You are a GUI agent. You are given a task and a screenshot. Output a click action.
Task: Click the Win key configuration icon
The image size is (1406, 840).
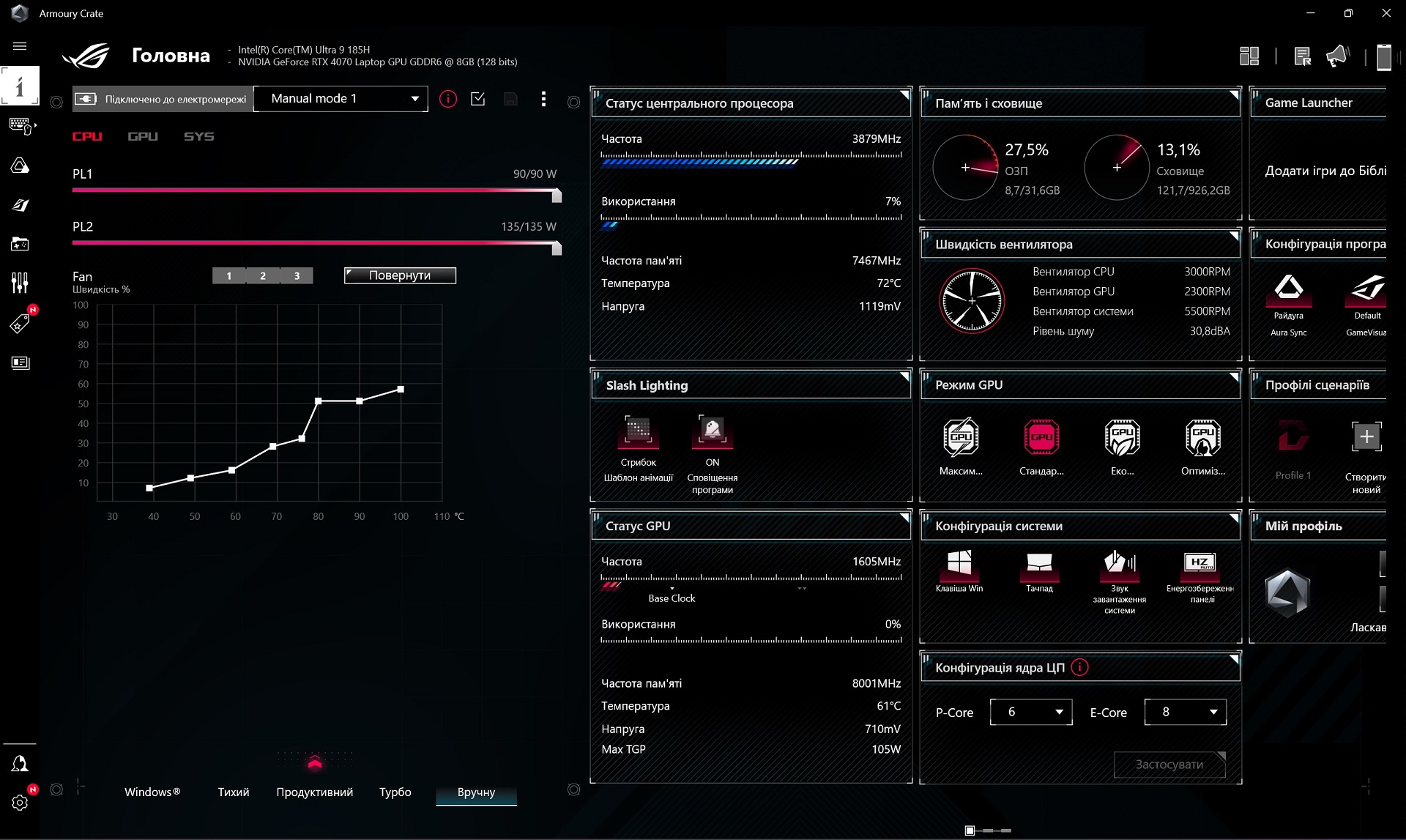click(x=959, y=562)
